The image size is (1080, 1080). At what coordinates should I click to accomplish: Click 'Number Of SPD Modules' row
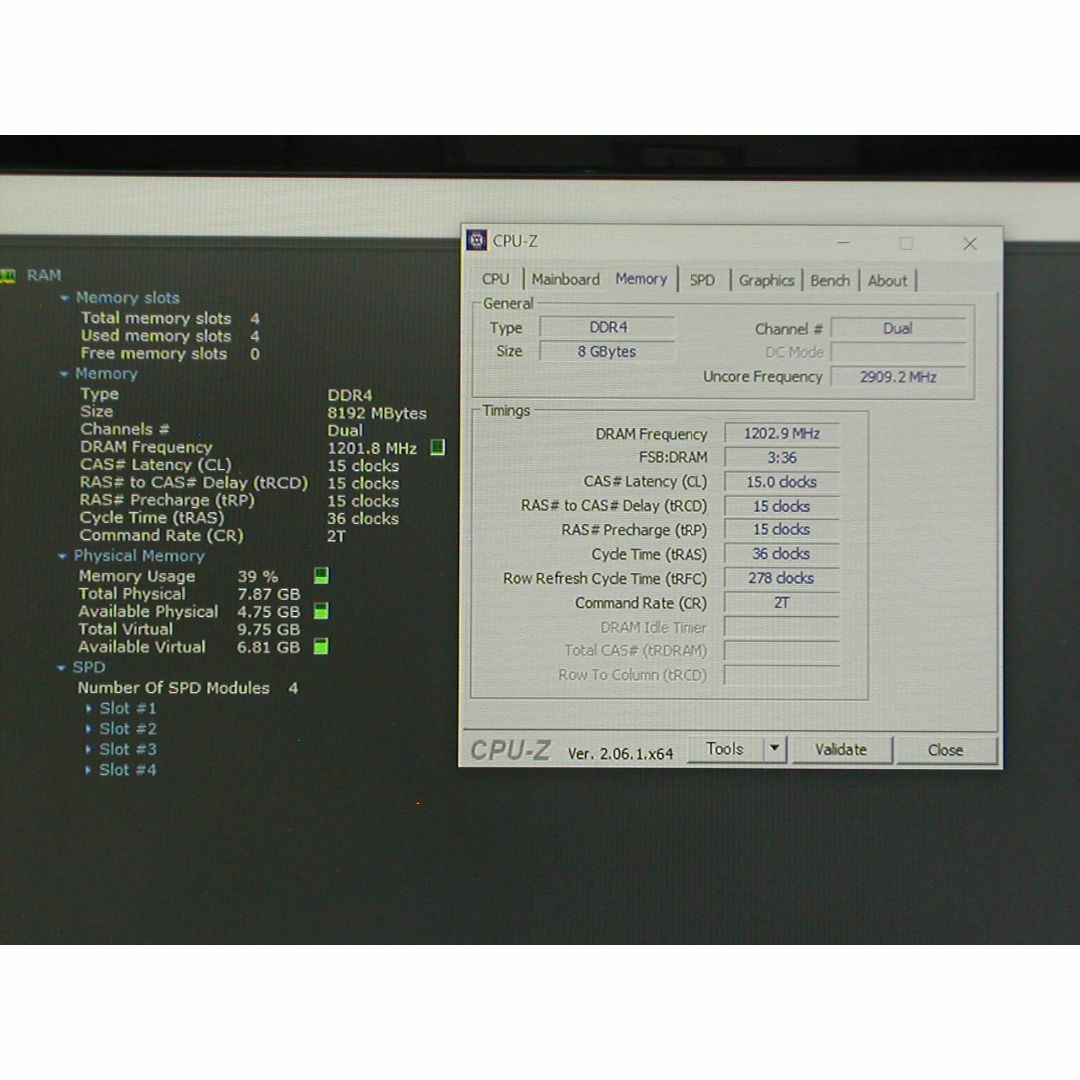[x=188, y=688]
